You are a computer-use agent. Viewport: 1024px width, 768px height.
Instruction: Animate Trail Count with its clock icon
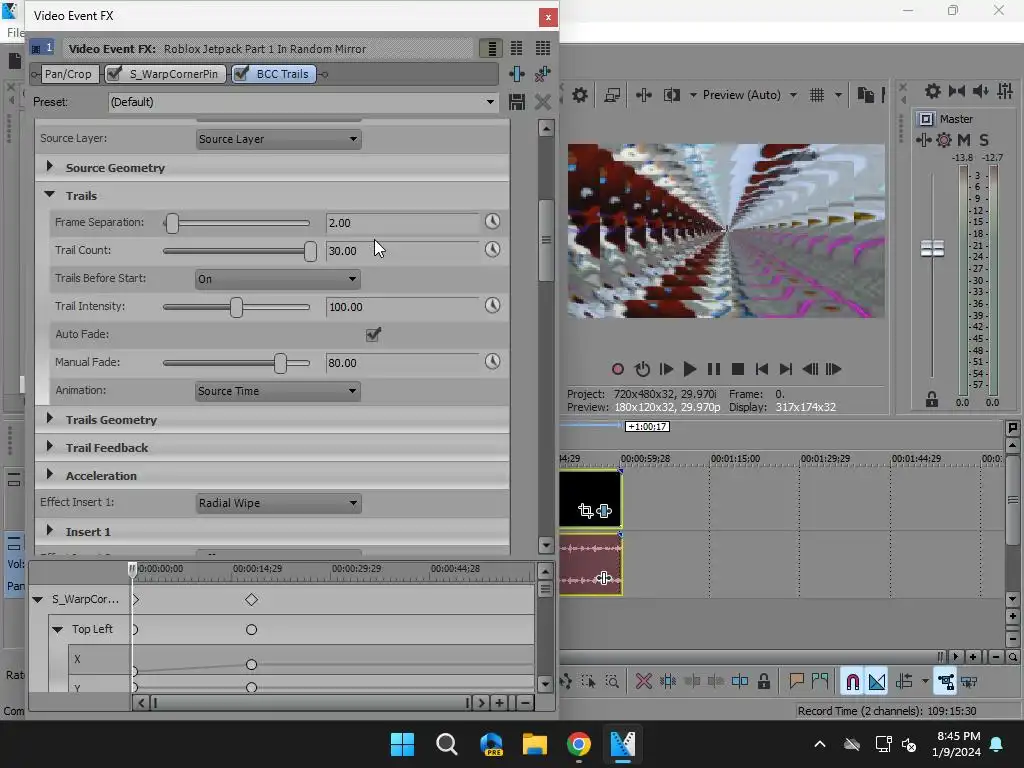point(492,250)
